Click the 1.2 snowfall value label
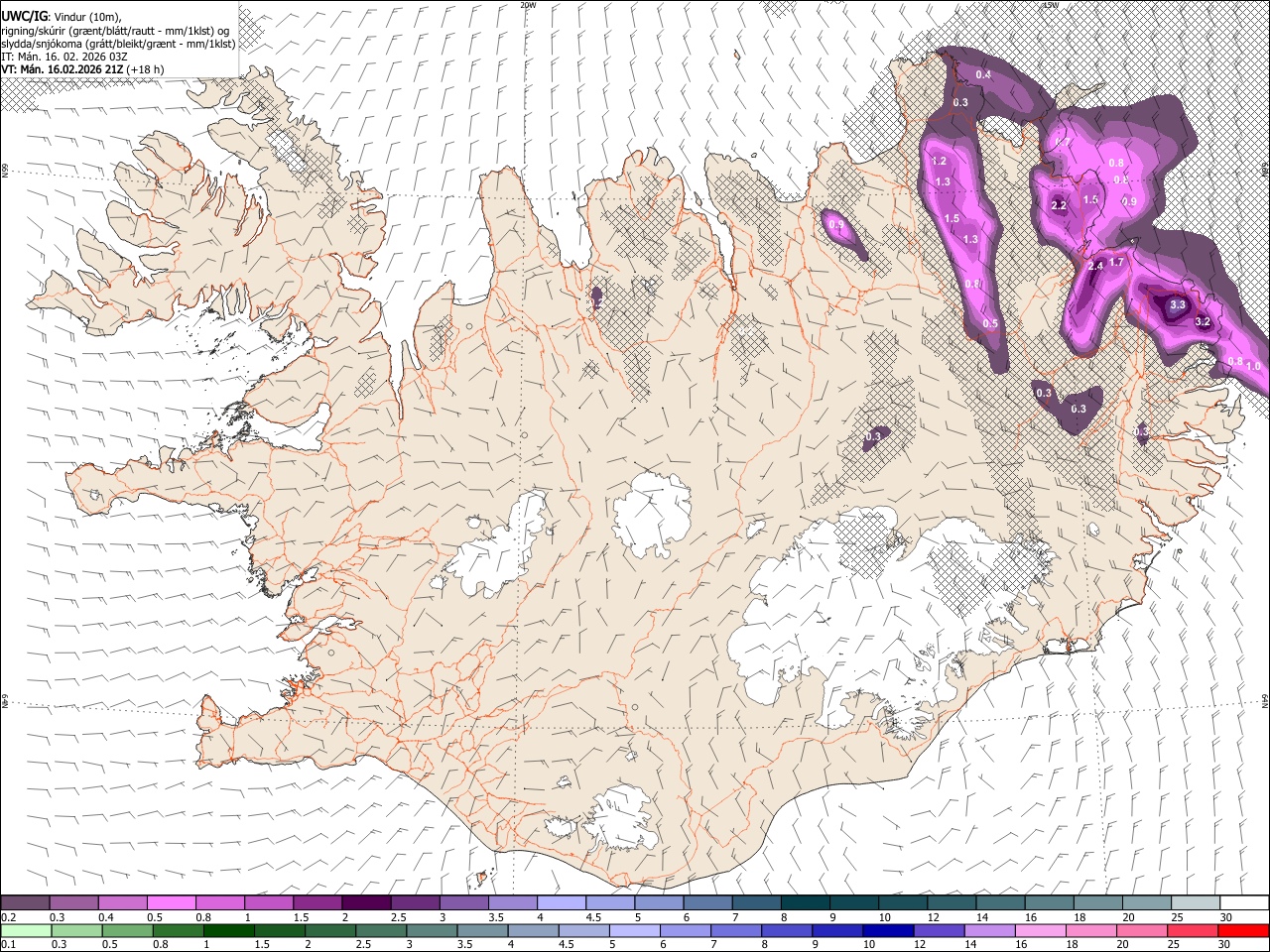The width and height of the screenshot is (1270, 952). [940, 162]
